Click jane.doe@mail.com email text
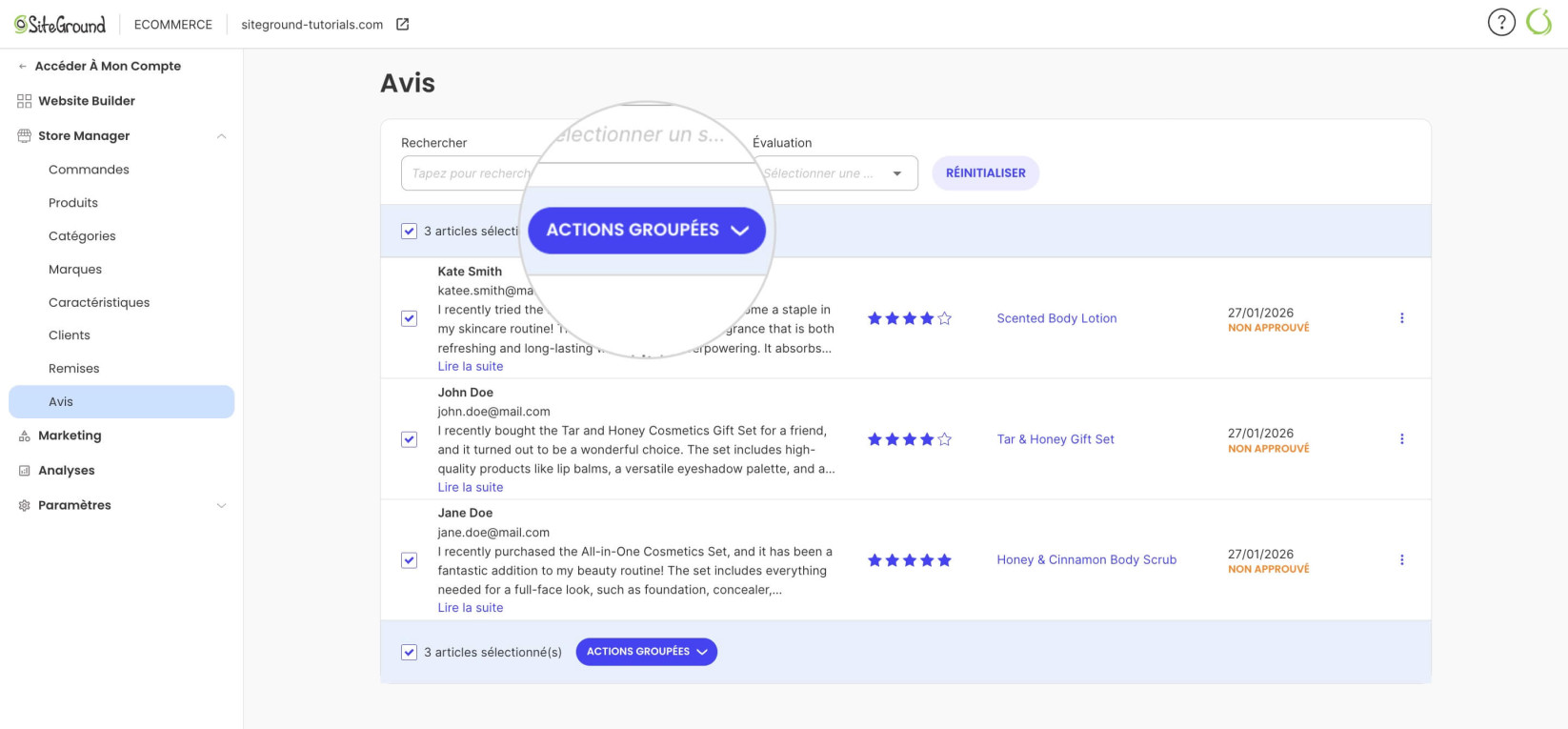 tap(494, 533)
